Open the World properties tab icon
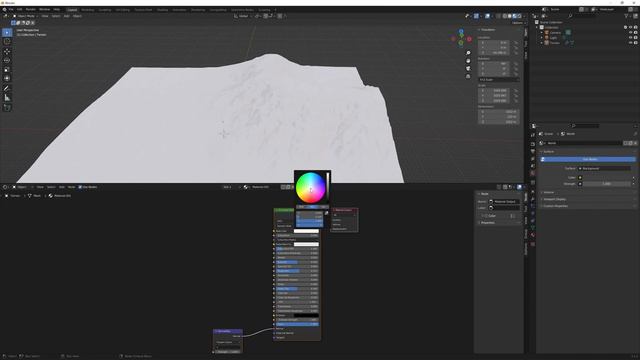640x360 pixels. [533, 173]
